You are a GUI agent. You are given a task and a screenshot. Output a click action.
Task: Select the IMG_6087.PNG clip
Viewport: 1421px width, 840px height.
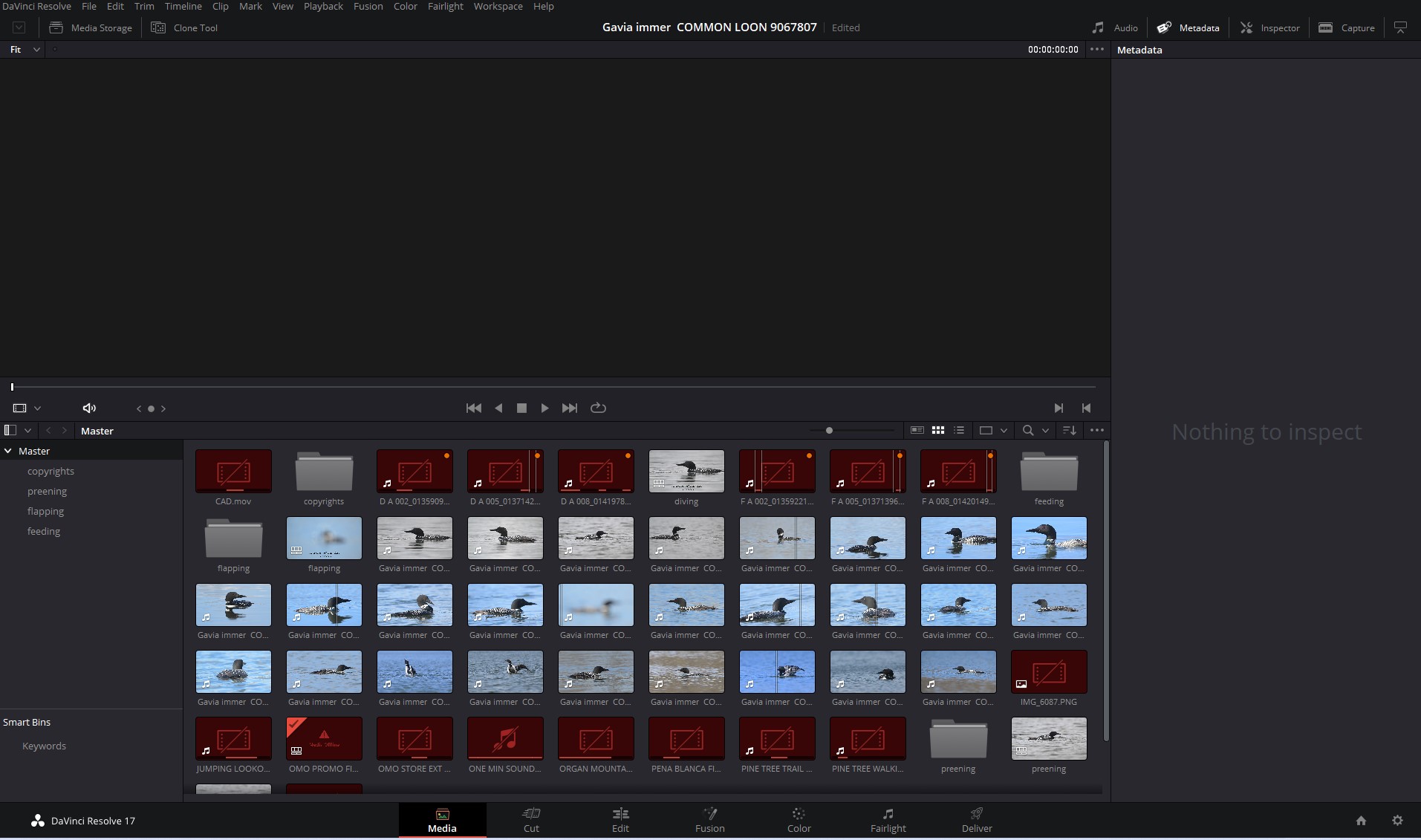(1049, 671)
